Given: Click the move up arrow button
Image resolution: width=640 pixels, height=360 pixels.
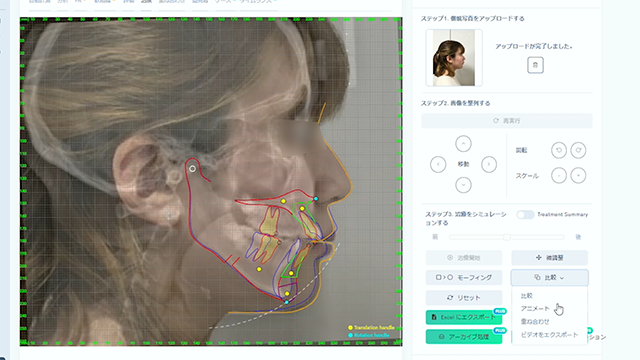Looking at the screenshot, I should tap(463, 144).
